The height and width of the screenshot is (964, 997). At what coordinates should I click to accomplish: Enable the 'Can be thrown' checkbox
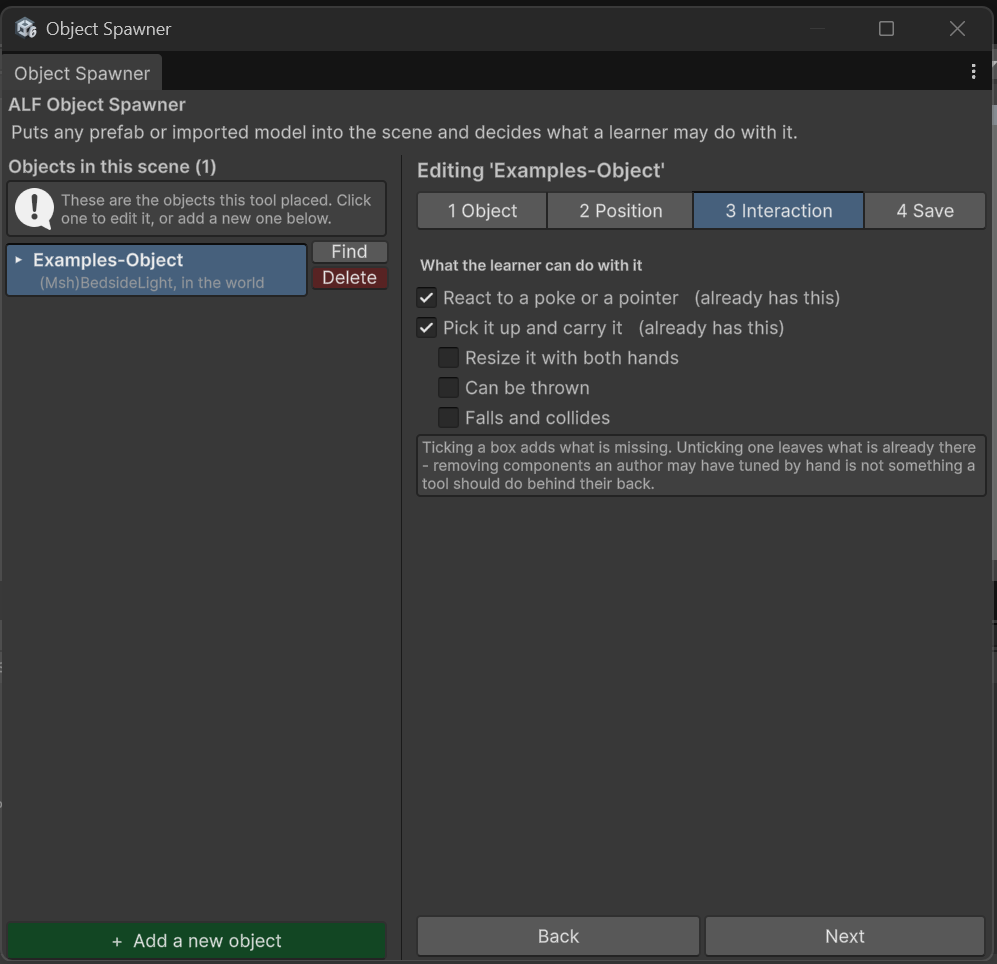448,387
